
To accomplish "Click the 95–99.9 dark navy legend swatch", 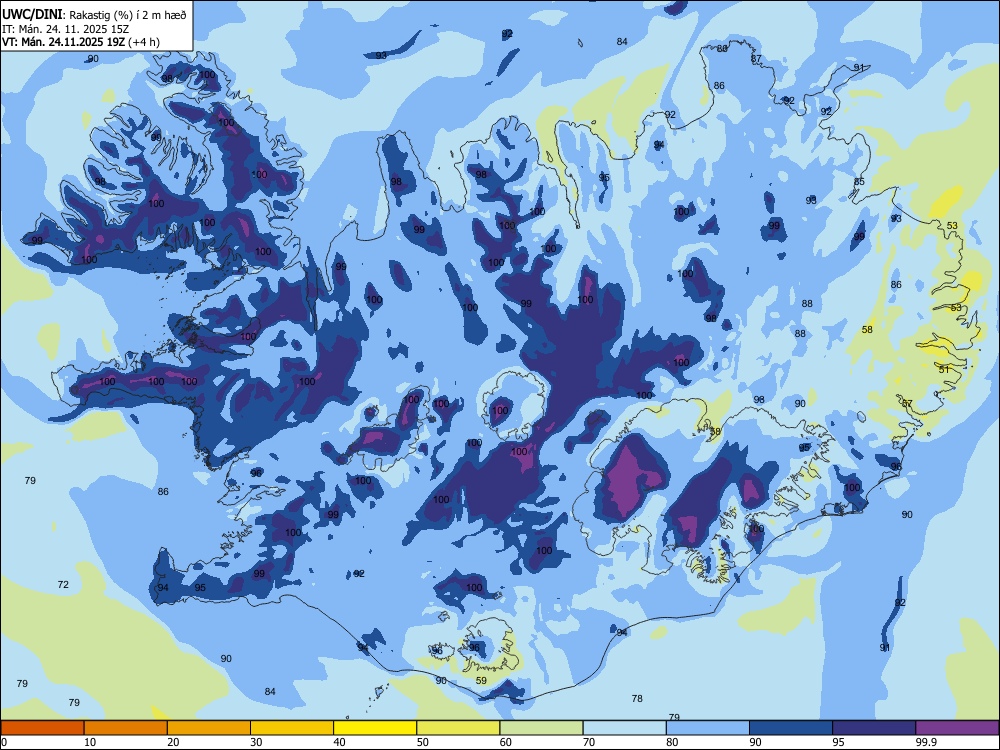I will (x=874, y=728).
